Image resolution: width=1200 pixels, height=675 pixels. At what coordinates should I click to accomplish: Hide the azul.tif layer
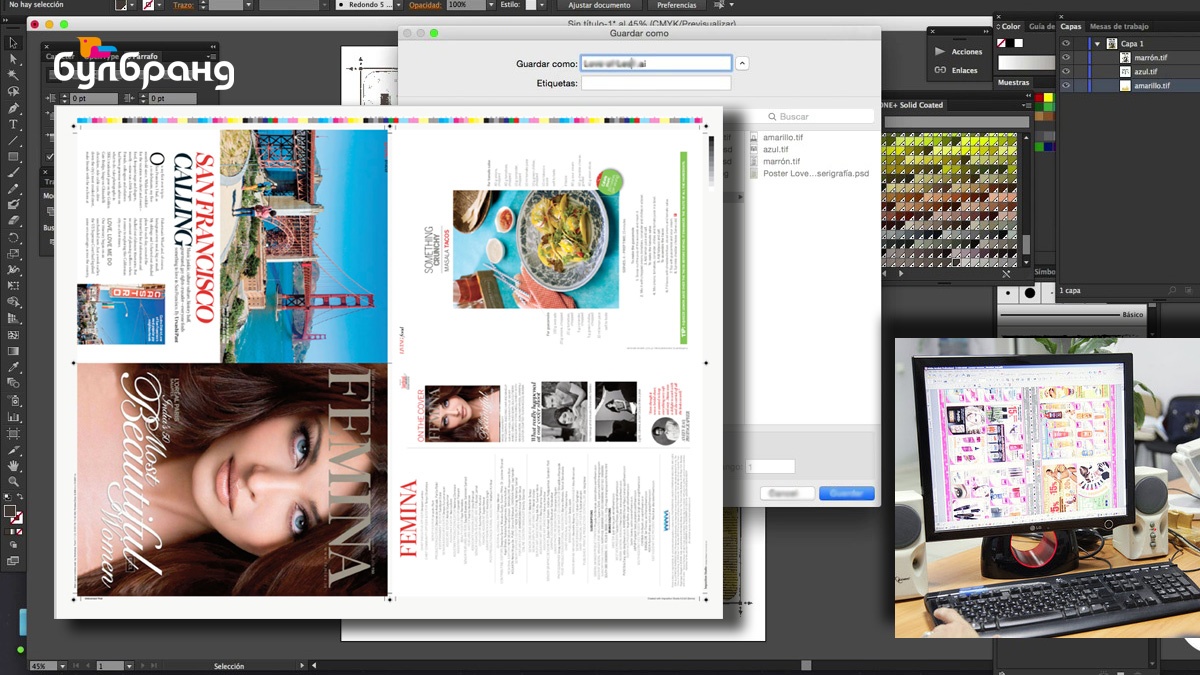[x=1066, y=72]
